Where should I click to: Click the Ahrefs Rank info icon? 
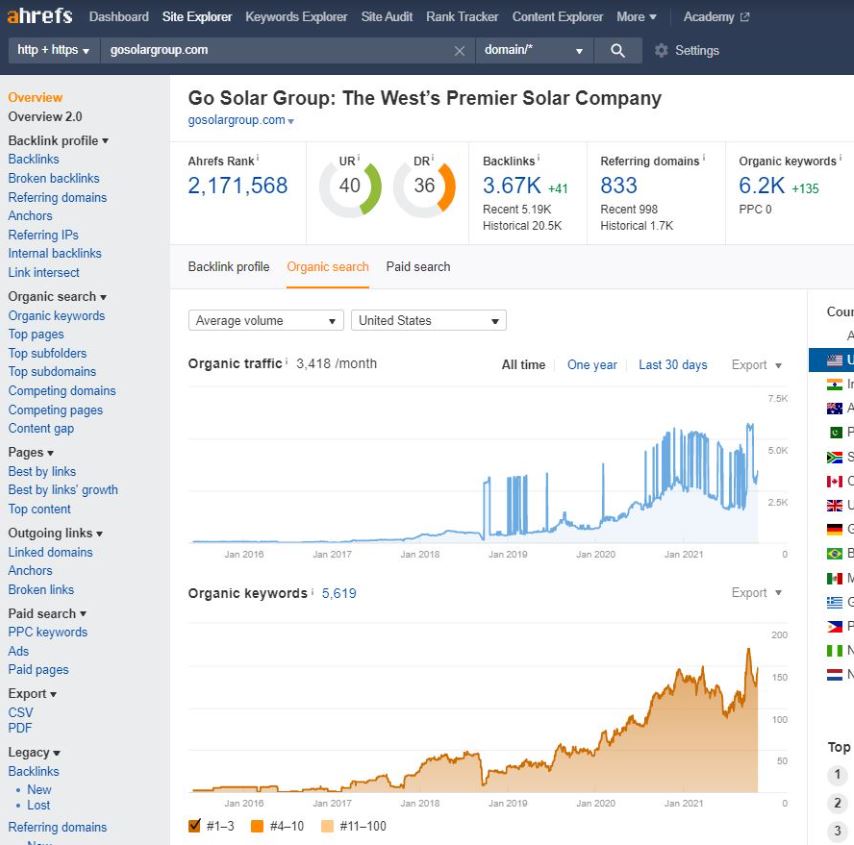[258, 158]
